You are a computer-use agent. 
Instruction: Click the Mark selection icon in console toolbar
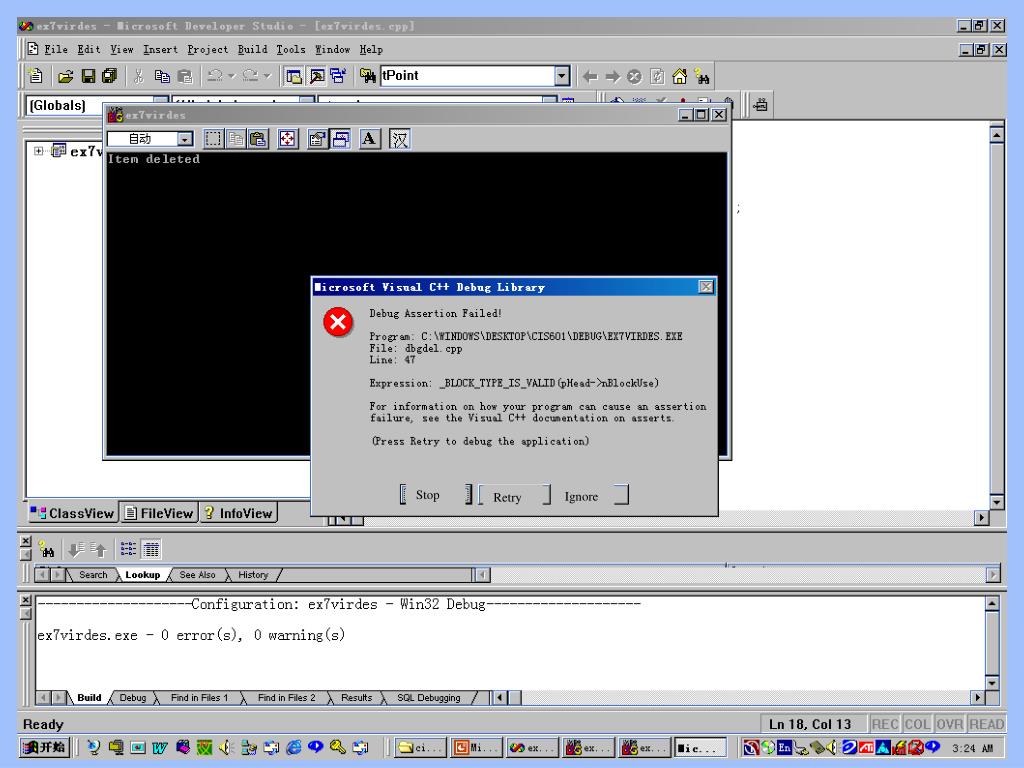214,138
